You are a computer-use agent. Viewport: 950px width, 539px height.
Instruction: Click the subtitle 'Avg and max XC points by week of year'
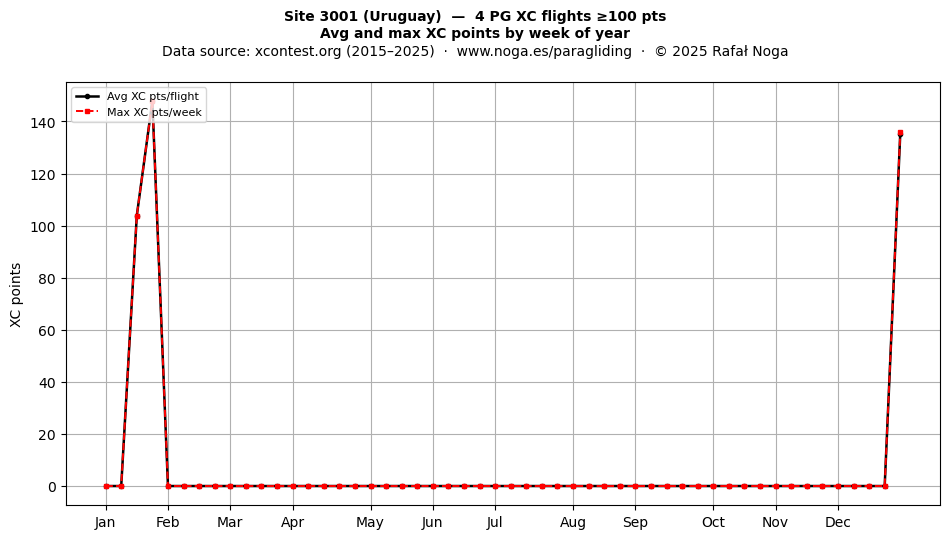pos(475,33)
